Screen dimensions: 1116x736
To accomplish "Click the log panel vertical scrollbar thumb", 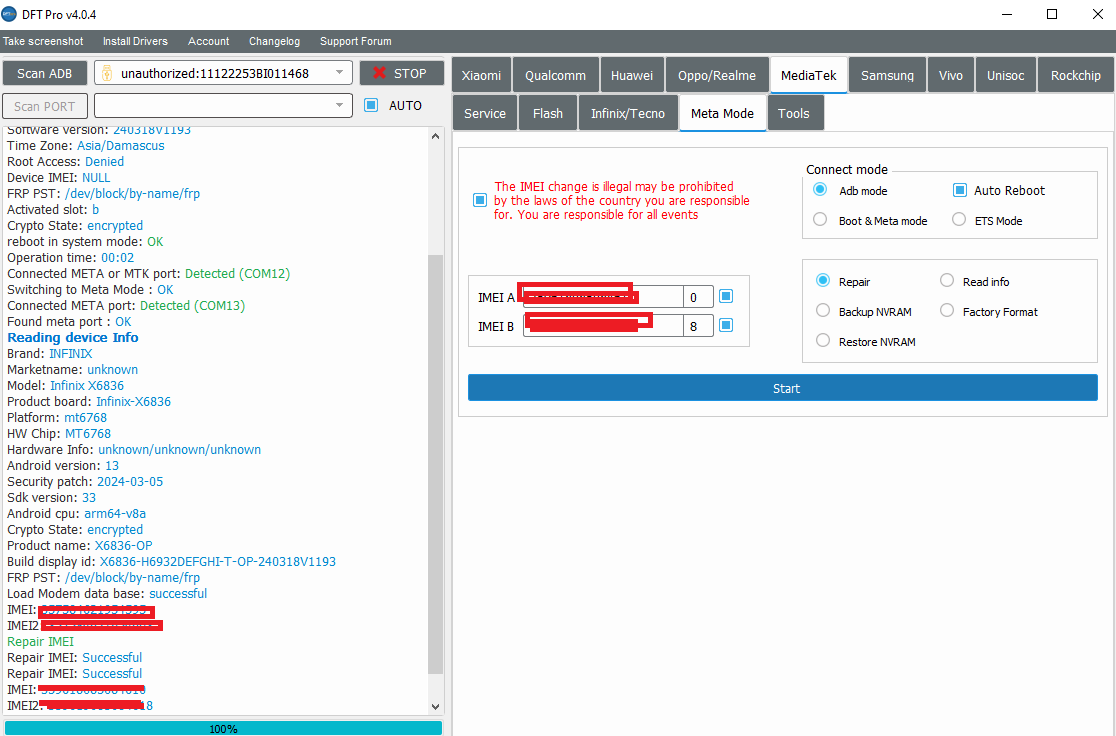I will pyautogui.click(x=435, y=464).
